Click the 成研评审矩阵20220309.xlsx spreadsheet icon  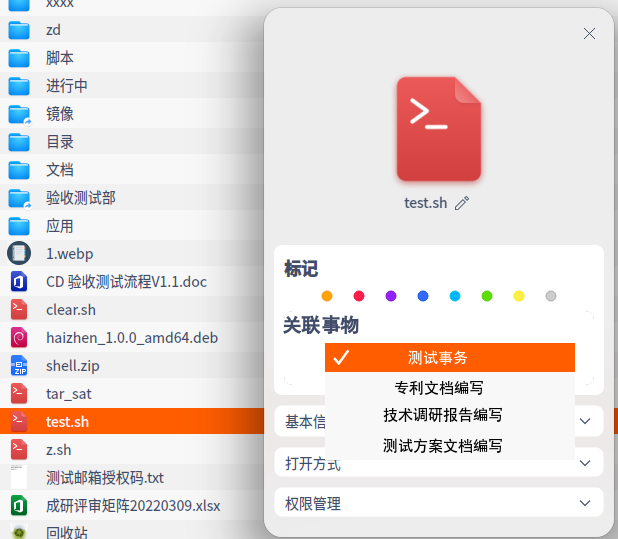(x=19, y=506)
